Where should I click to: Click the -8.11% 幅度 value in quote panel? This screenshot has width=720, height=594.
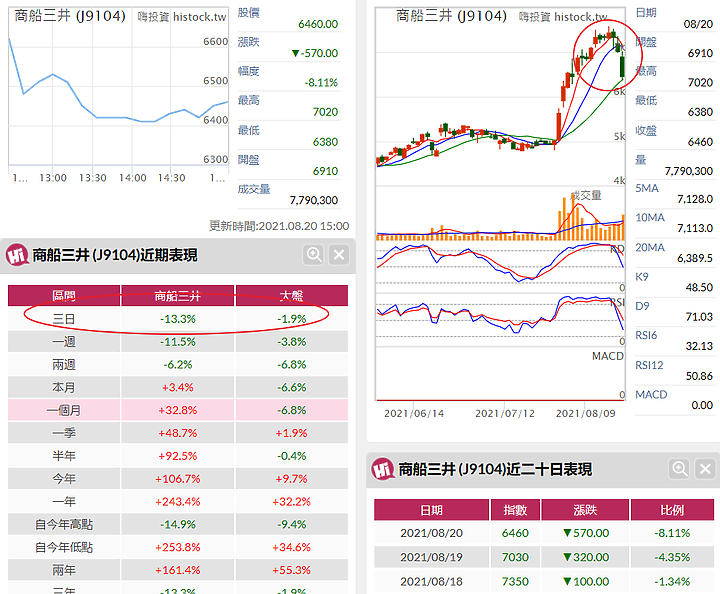[x=321, y=83]
